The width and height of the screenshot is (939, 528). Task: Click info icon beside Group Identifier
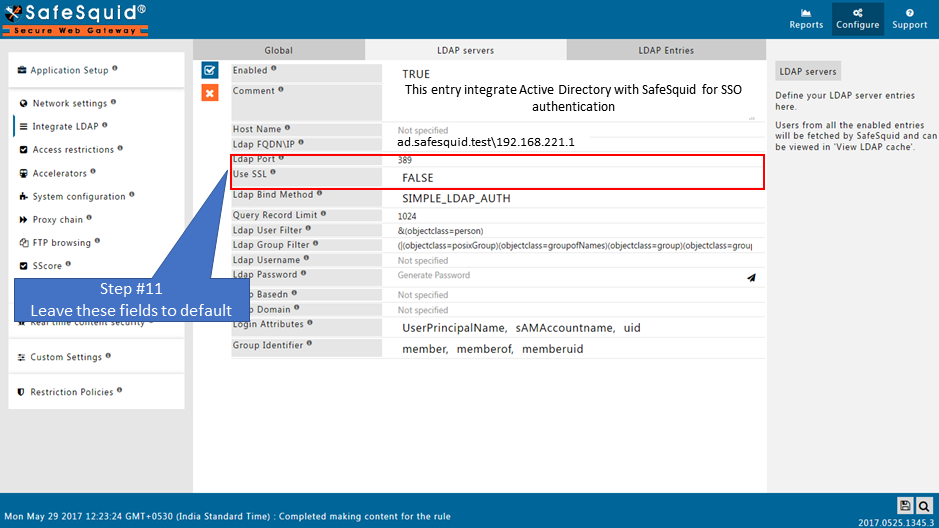(309, 343)
